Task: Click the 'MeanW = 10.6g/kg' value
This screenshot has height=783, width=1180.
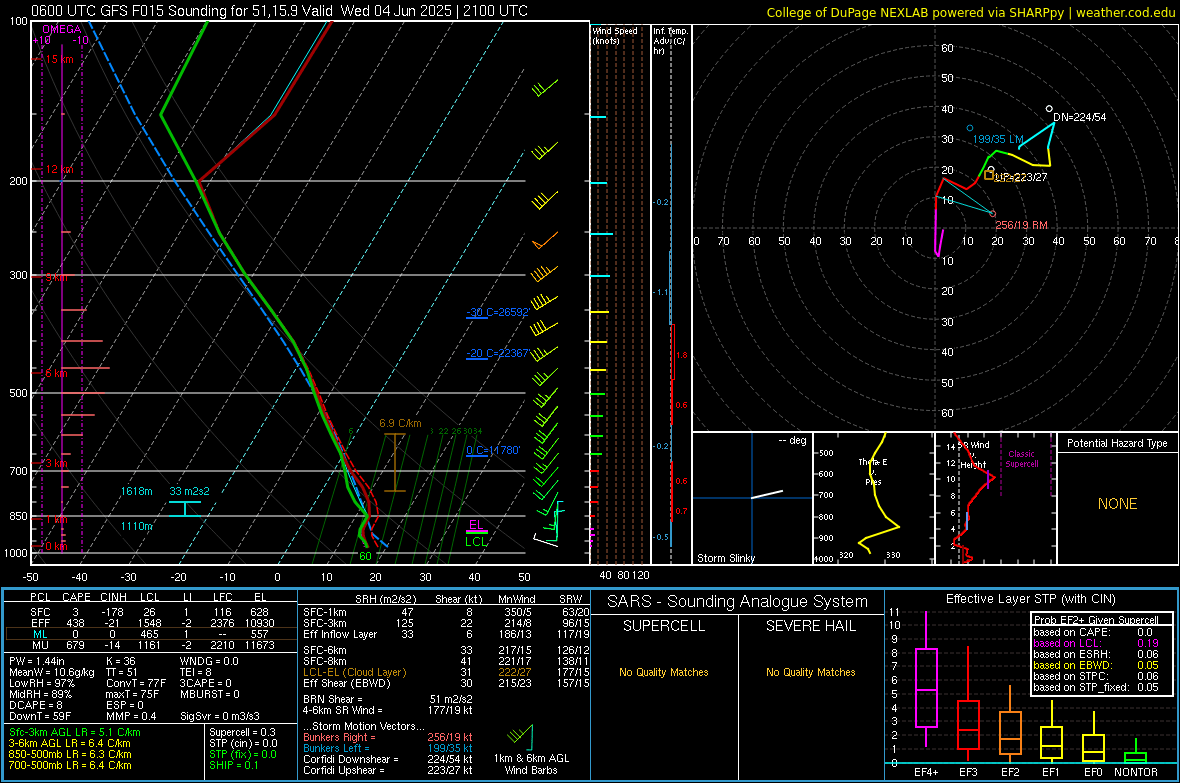Action: coord(52,672)
